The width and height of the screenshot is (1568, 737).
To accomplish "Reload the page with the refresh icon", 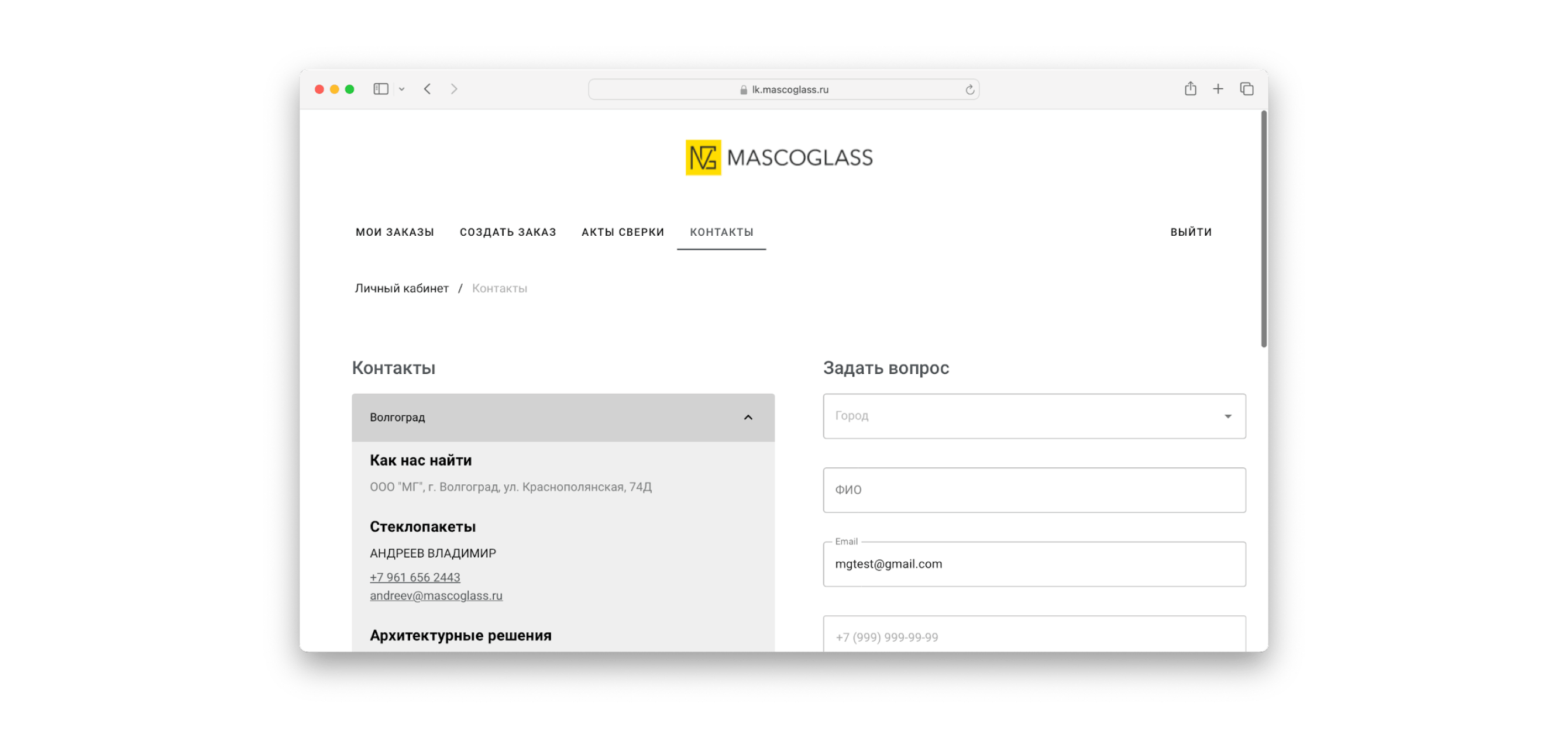I will click(x=969, y=90).
